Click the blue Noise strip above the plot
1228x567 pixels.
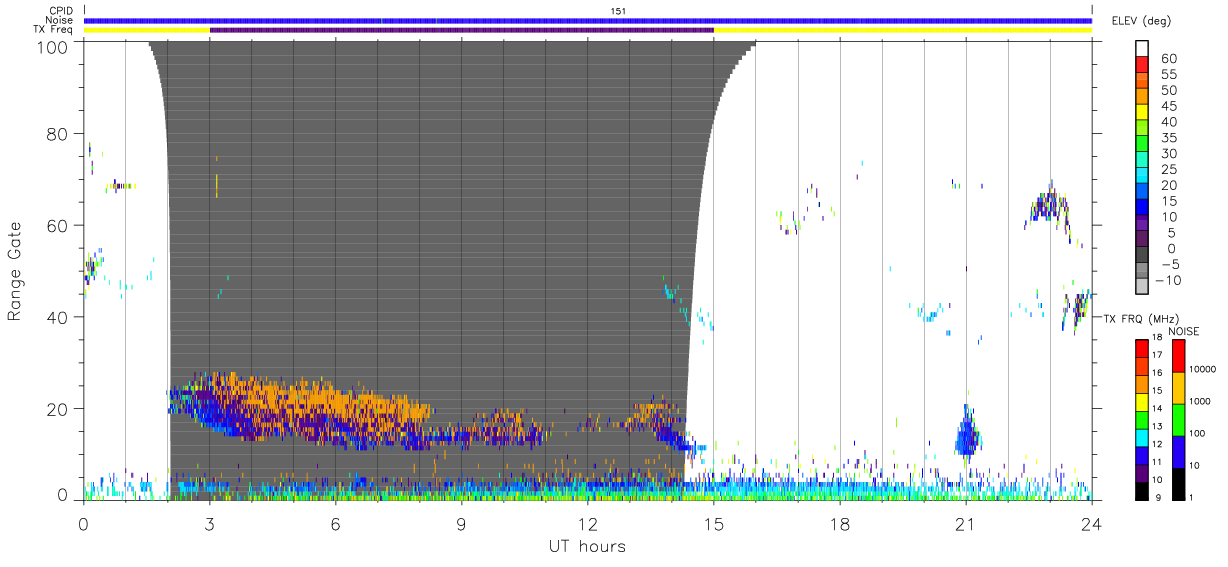point(588,20)
